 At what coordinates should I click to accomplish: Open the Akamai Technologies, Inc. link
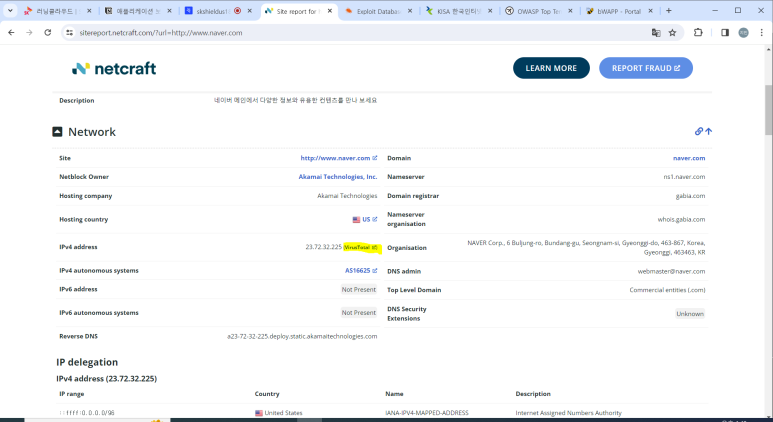(338, 176)
